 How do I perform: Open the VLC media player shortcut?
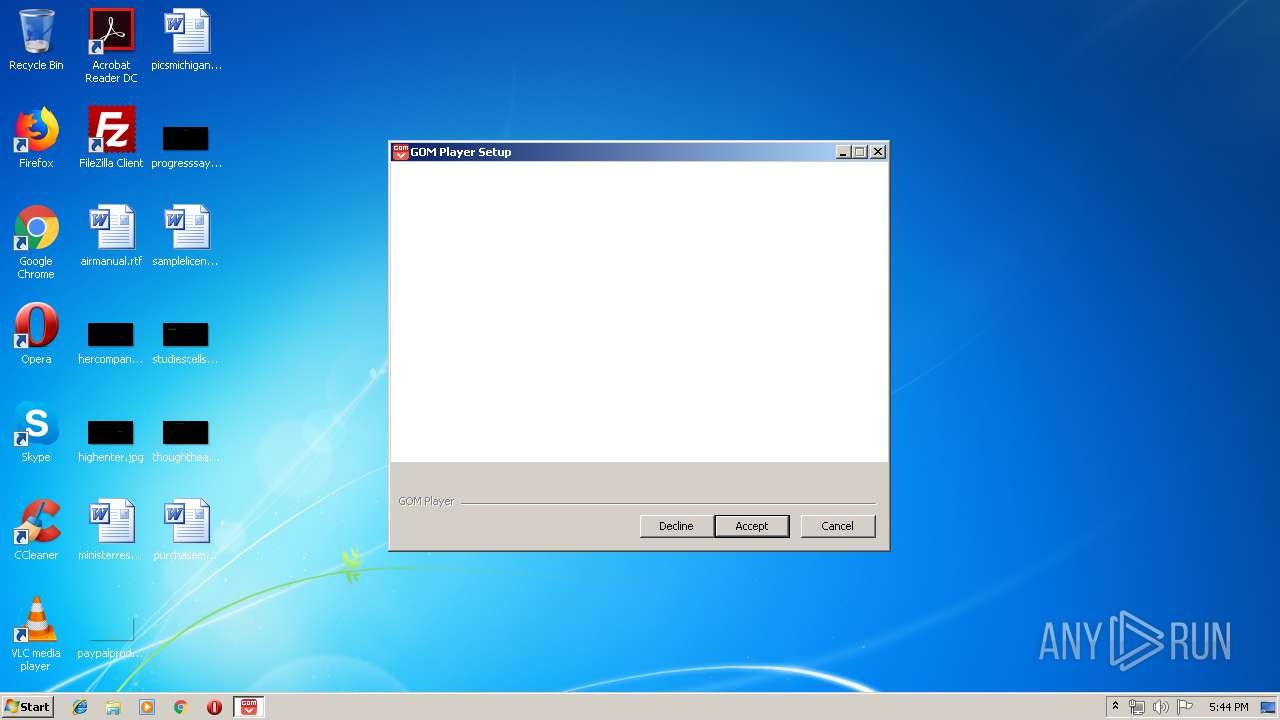coord(36,634)
